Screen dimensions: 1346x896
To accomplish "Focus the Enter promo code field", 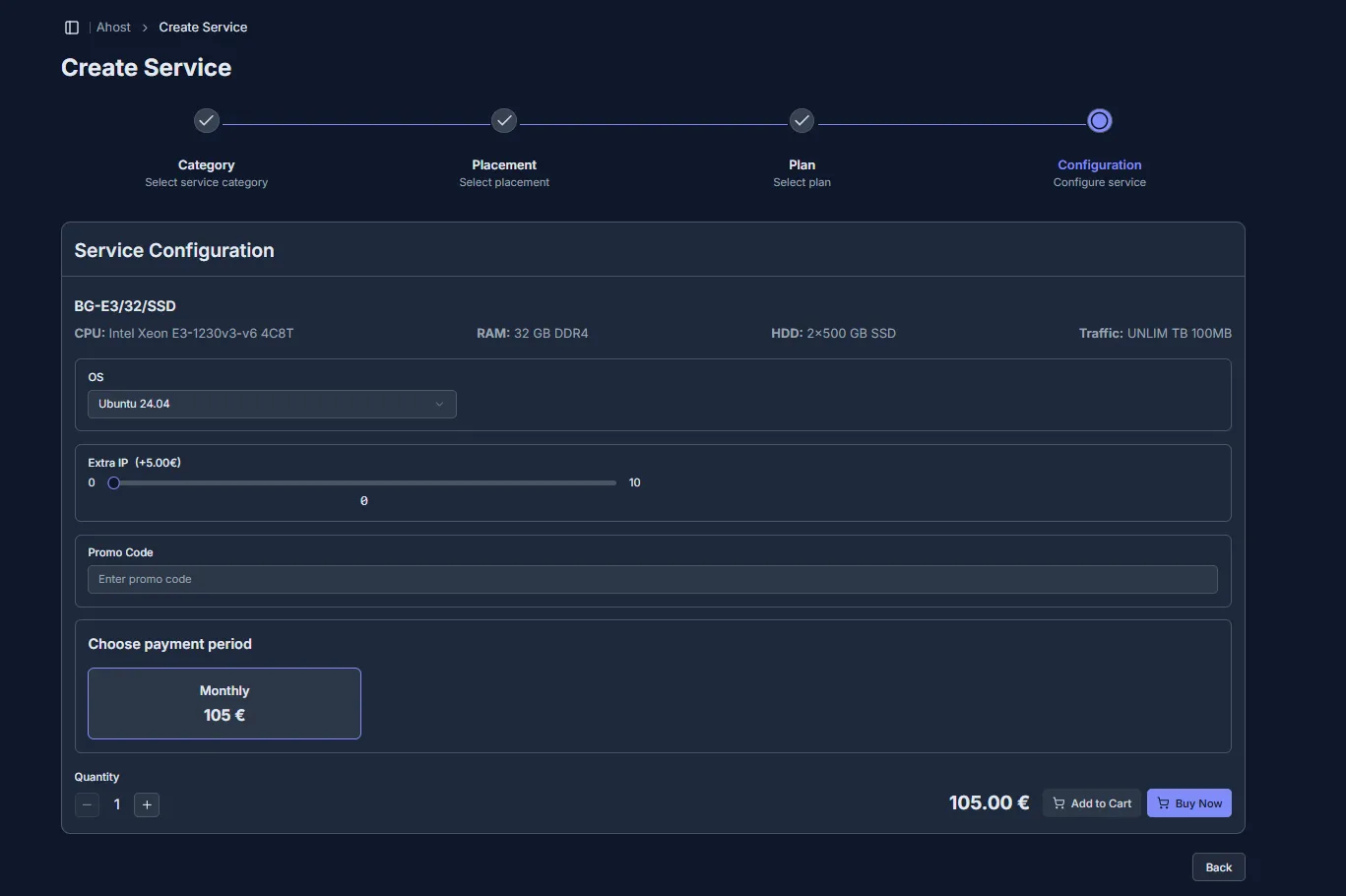I will [x=652, y=579].
